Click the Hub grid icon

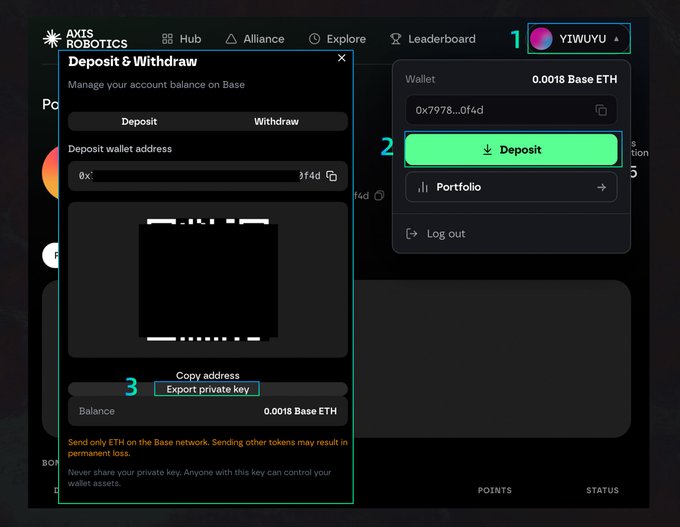click(x=167, y=39)
